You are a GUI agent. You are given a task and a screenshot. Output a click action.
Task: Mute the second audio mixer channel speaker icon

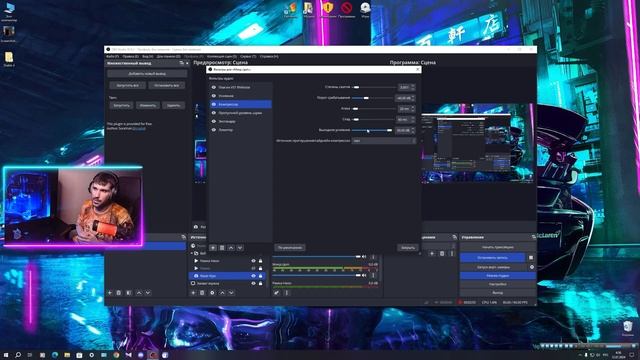(364, 275)
